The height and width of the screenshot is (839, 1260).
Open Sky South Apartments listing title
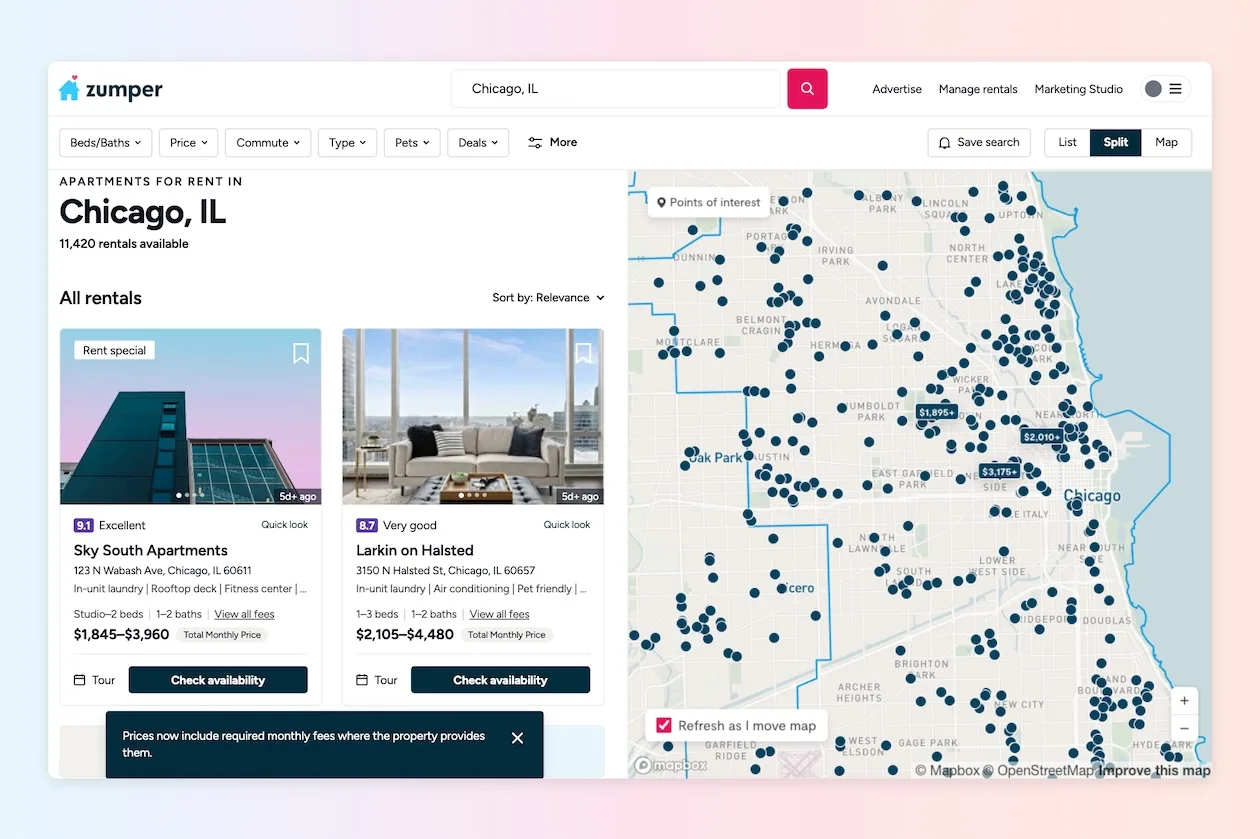[151, 550]
